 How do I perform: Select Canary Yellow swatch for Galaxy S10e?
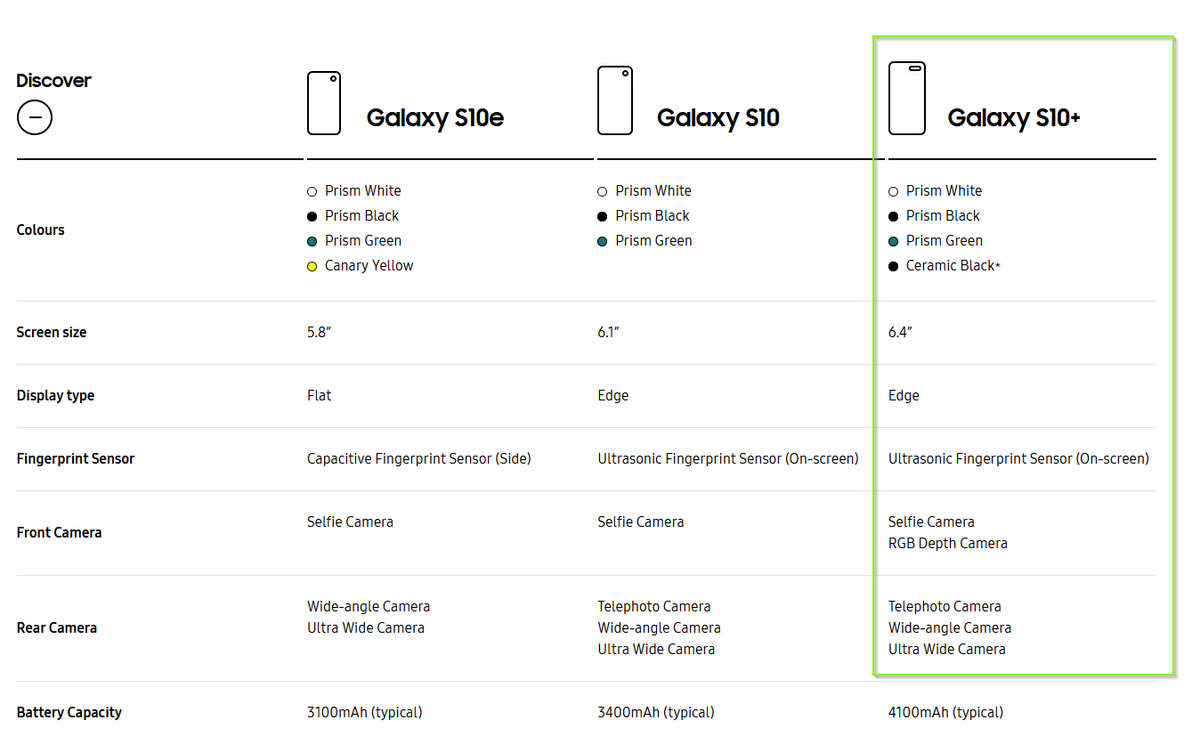tap(312, 266)
